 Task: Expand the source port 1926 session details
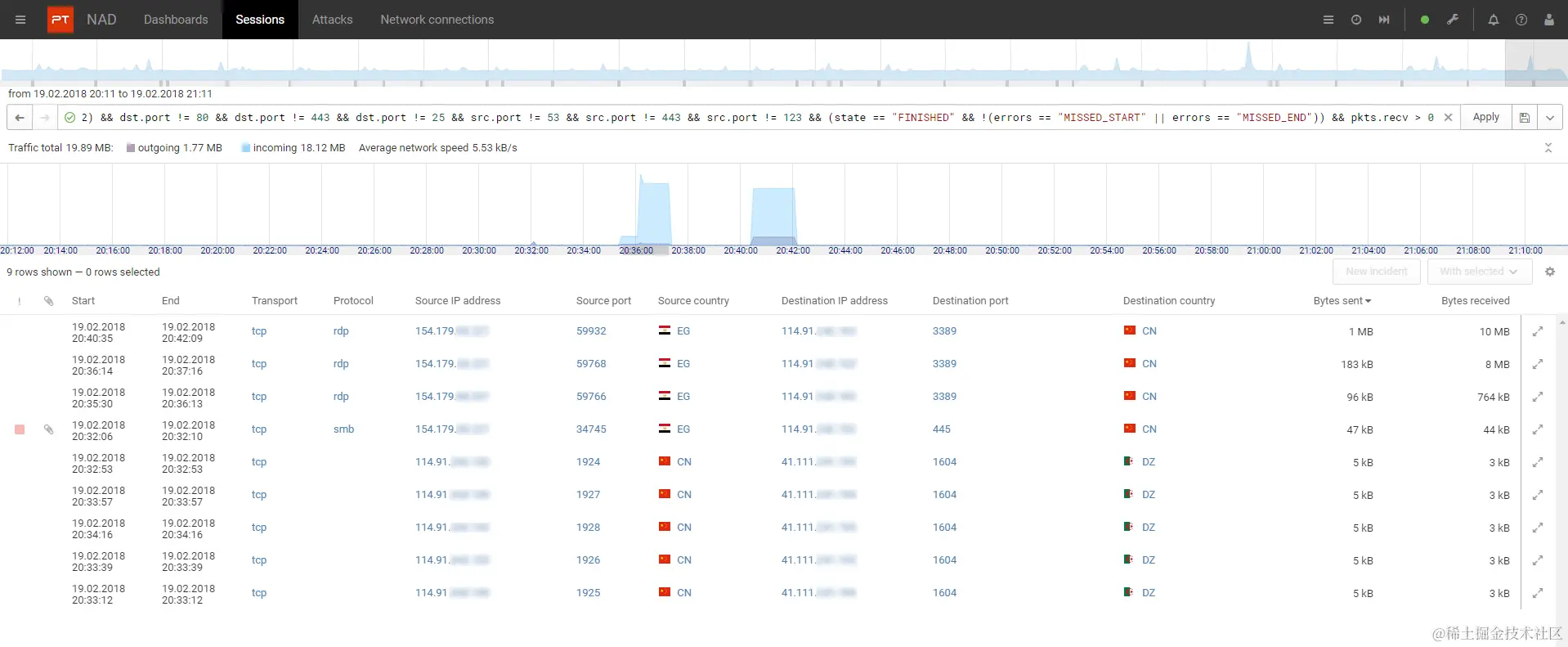(1538, 560)
